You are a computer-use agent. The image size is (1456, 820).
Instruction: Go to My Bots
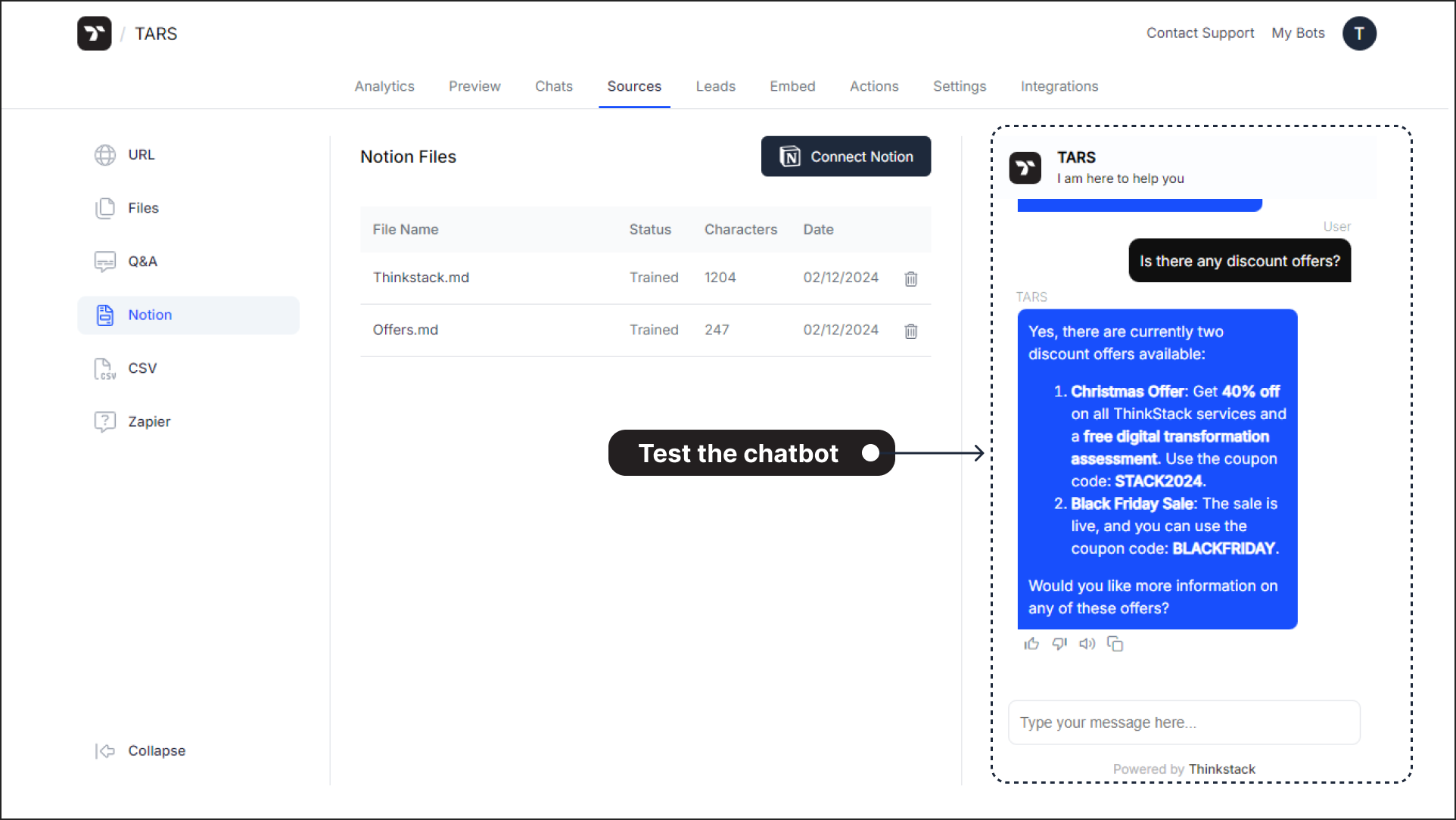[1299, 33]
